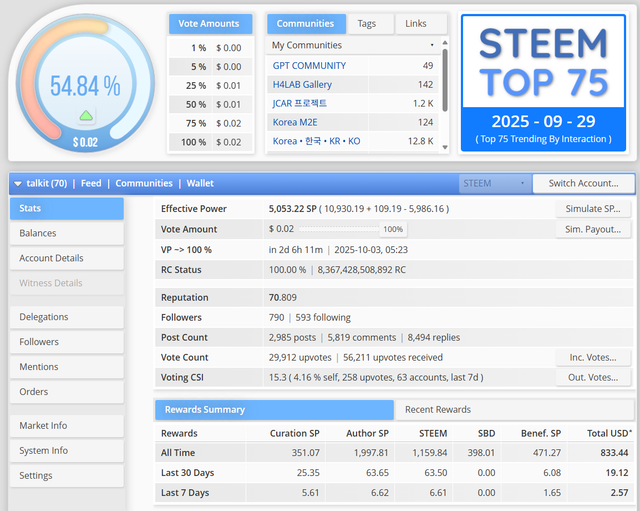Click the Simulate SP button
This screenshot has width=640, height=511.
[x=593, y=209]
